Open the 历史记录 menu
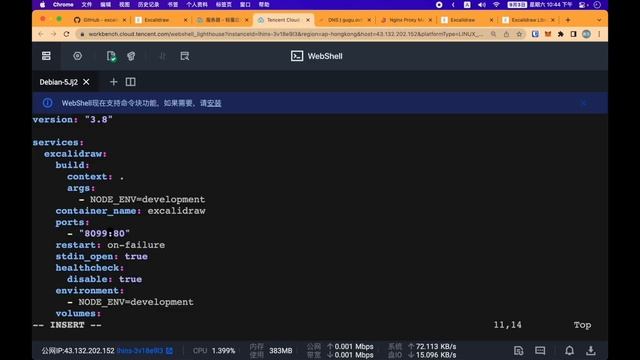 click(148, 4)
